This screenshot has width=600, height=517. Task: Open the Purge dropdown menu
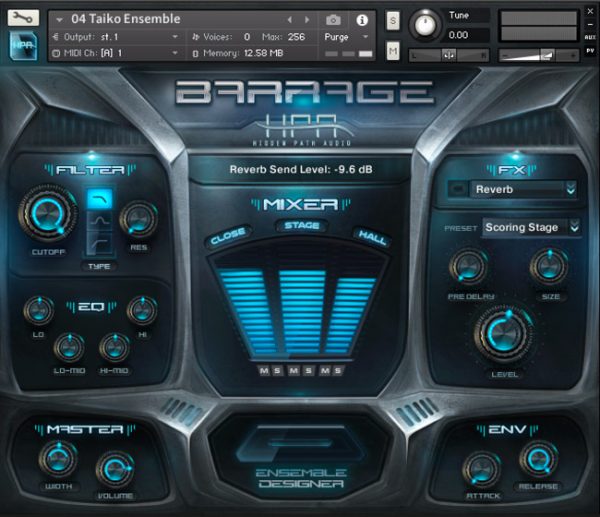tap(346, 37)
